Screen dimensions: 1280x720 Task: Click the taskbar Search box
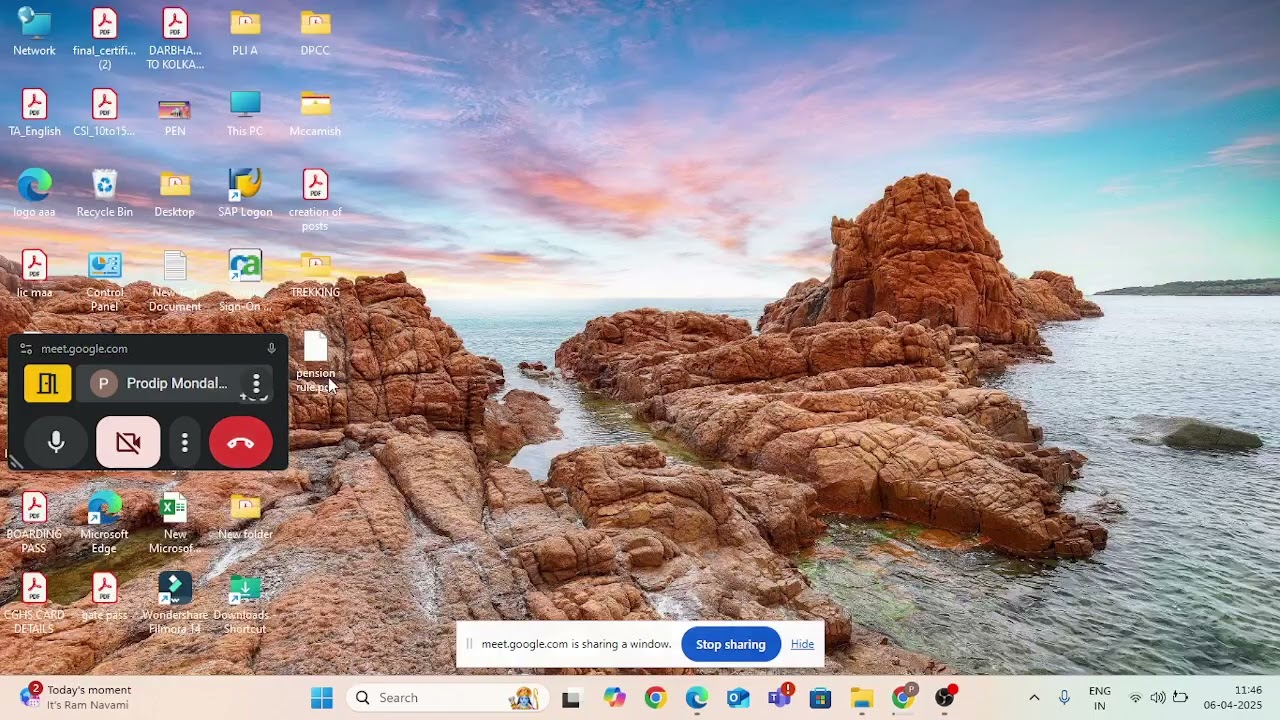[x=448, y=698]
